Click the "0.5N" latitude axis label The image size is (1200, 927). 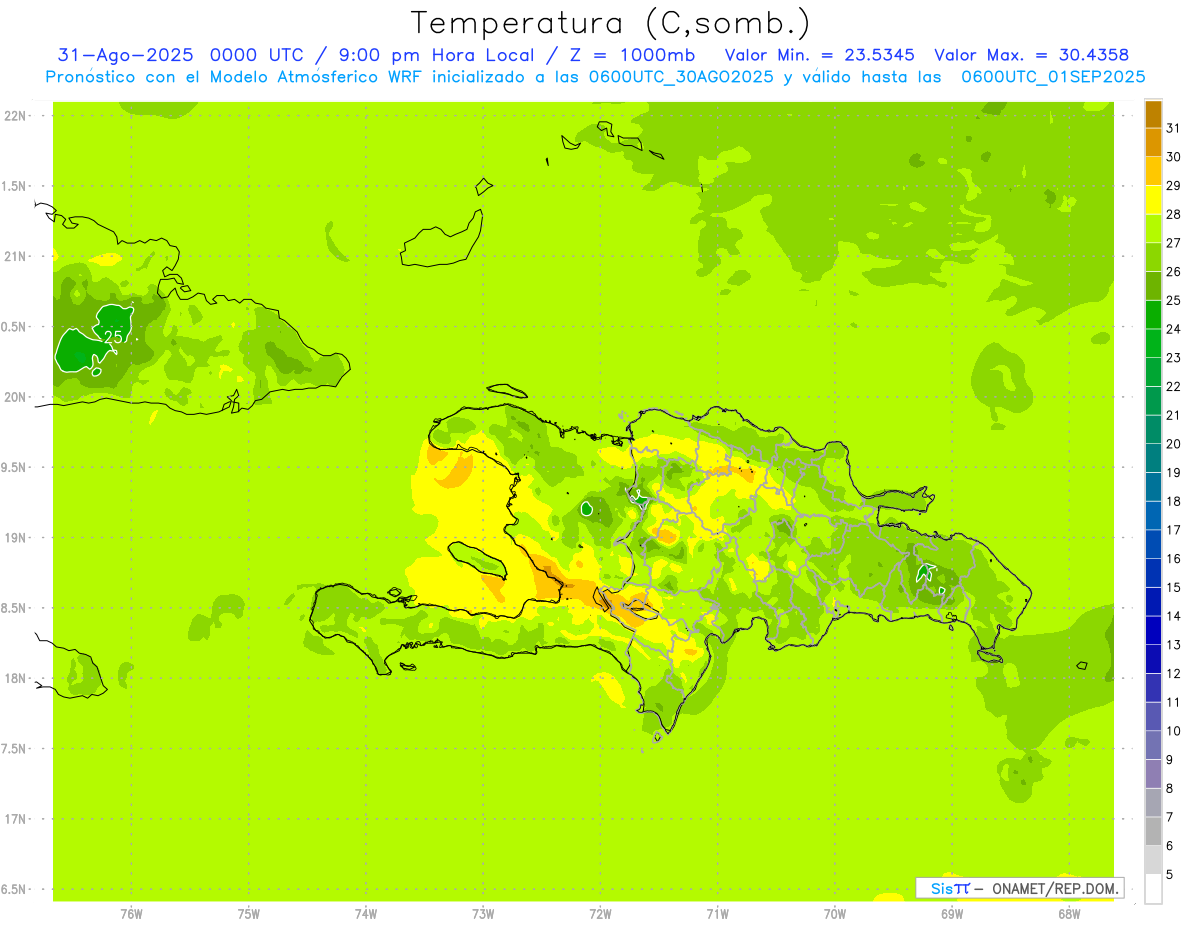tap(15, 327)
